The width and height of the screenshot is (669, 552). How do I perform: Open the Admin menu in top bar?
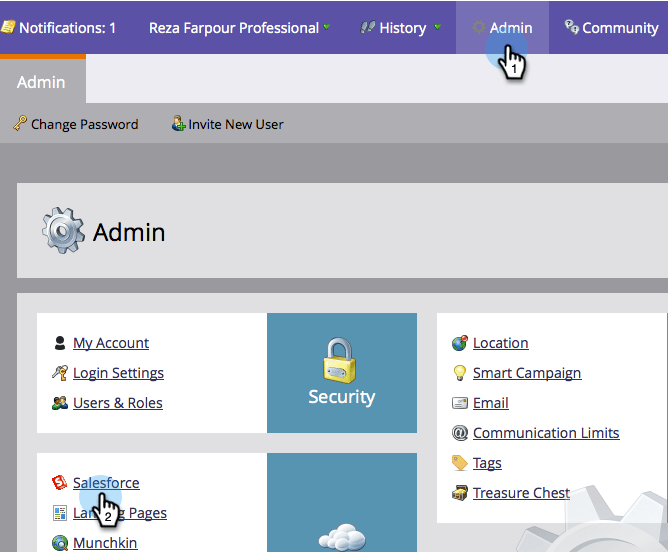pyautogui.click(x=502, y=27)
